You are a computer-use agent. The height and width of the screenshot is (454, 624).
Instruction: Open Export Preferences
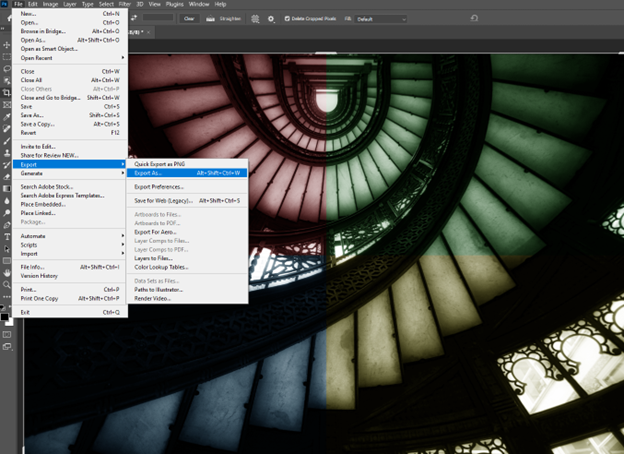click(x=187, y=187)
